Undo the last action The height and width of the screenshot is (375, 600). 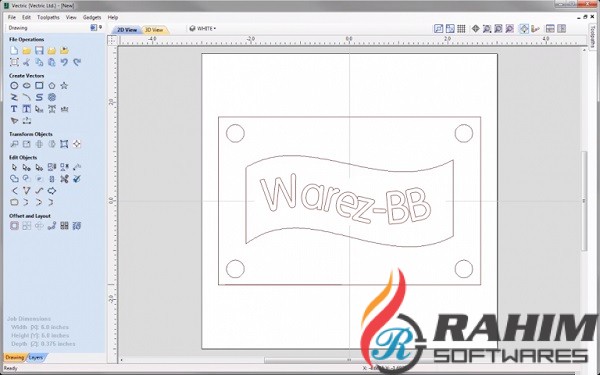point(64,62)
